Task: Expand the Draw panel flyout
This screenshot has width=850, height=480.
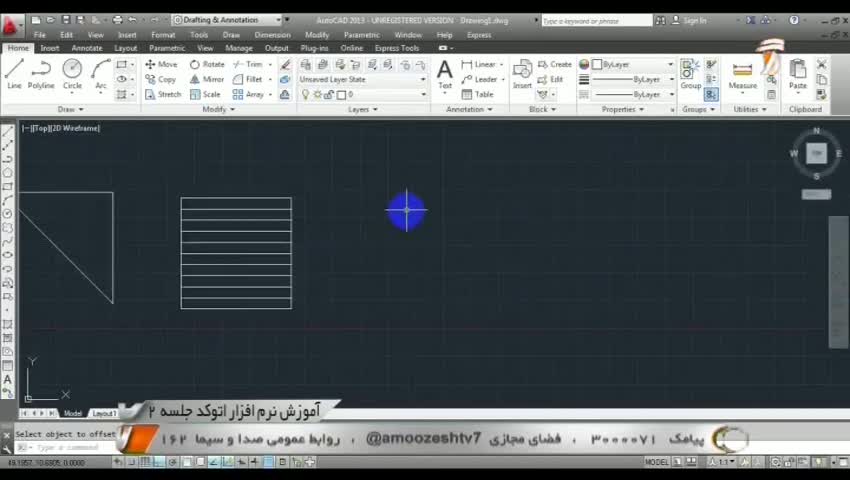Action: click(68, 109)
